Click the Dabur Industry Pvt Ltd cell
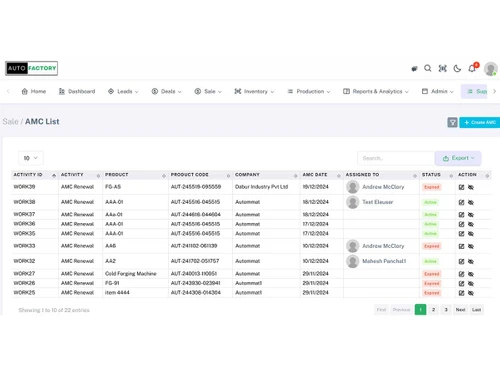This screenshot has width=500, height=375. tap(261, 187)
